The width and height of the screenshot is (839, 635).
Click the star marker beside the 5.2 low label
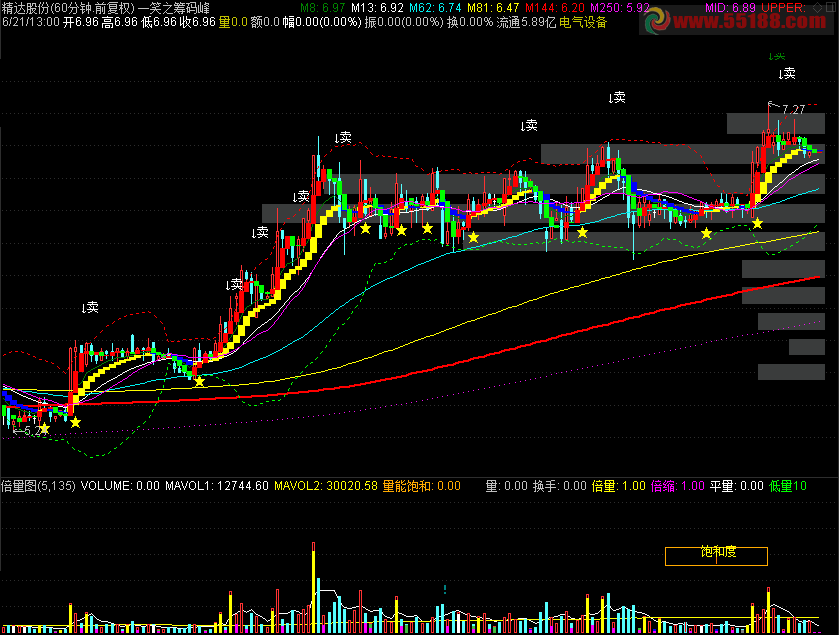(44, 429)
